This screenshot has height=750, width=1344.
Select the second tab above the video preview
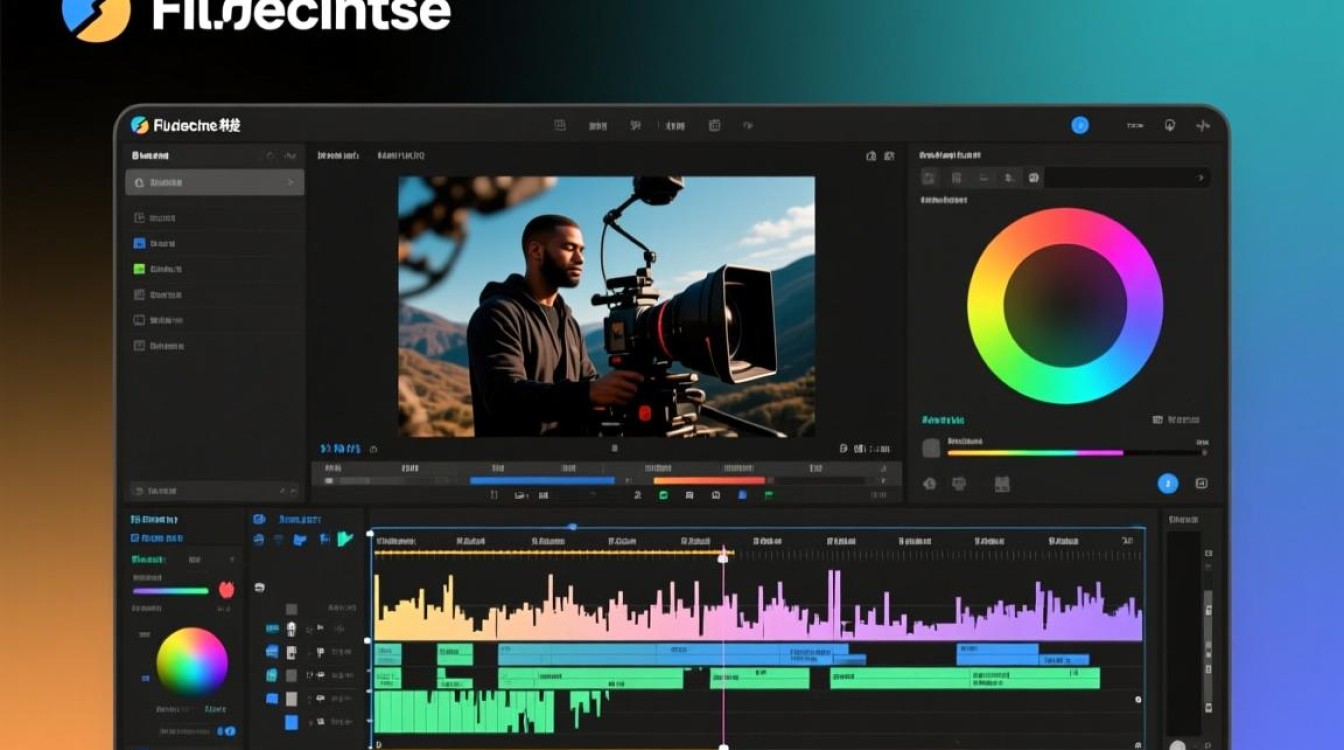[x=401, y=156]
